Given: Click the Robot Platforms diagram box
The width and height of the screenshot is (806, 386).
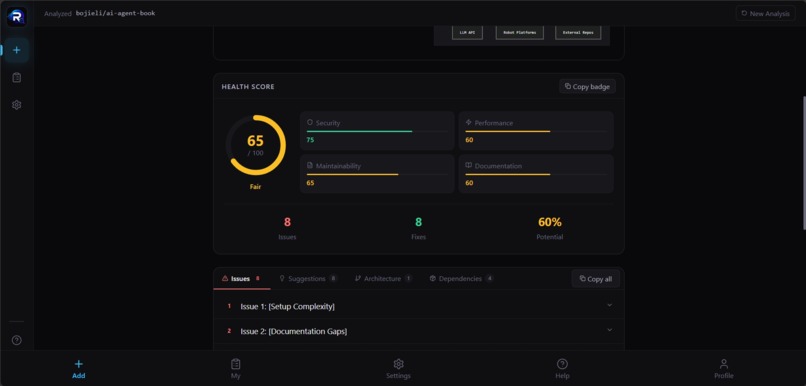Looking at the screenshot, I should (520, 32).
